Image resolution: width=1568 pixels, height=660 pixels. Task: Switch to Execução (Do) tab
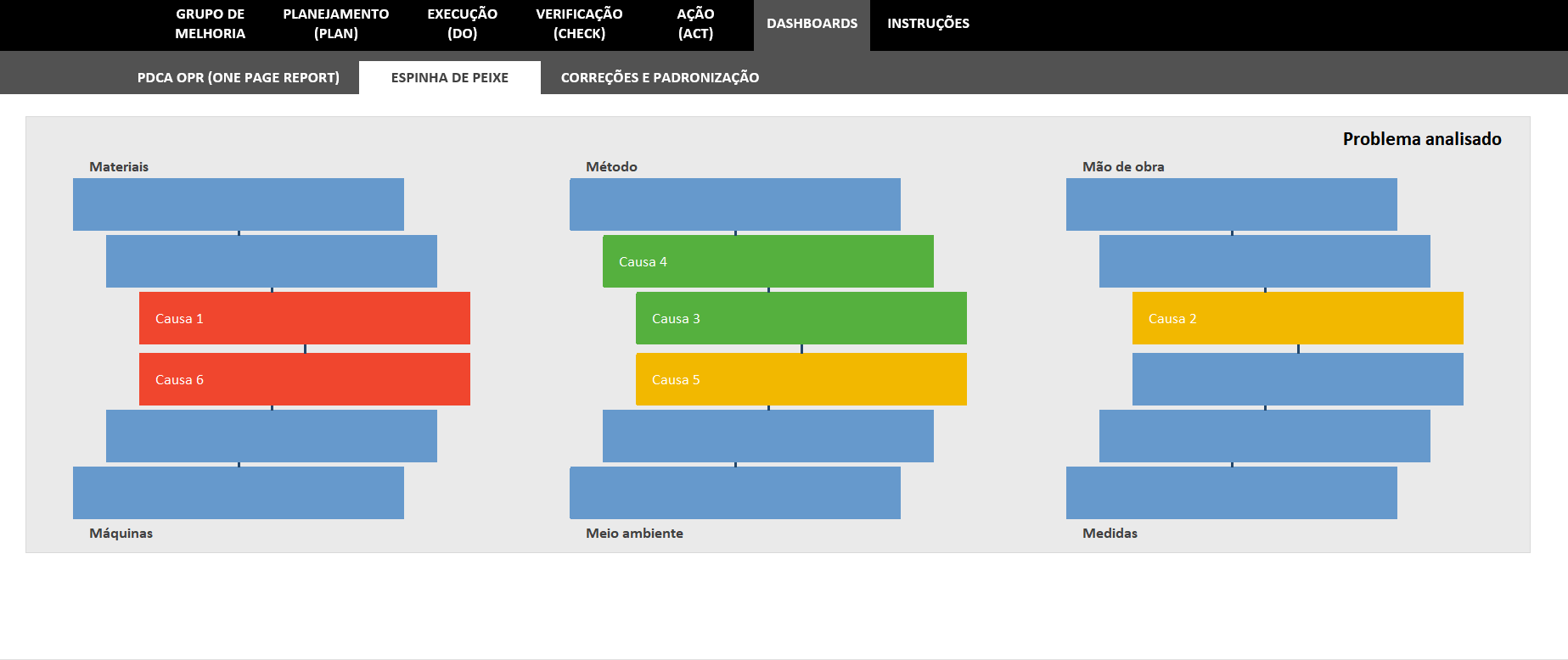462,24
